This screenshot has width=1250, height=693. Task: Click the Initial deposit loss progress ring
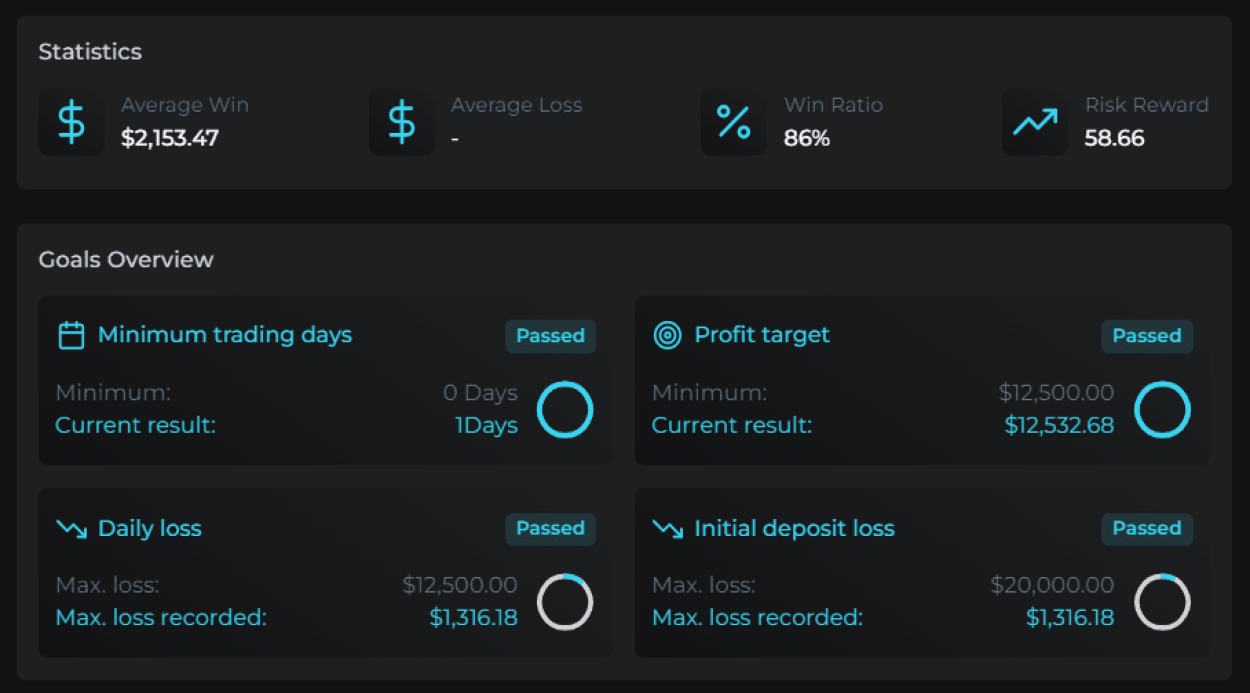click(1162, 602)
